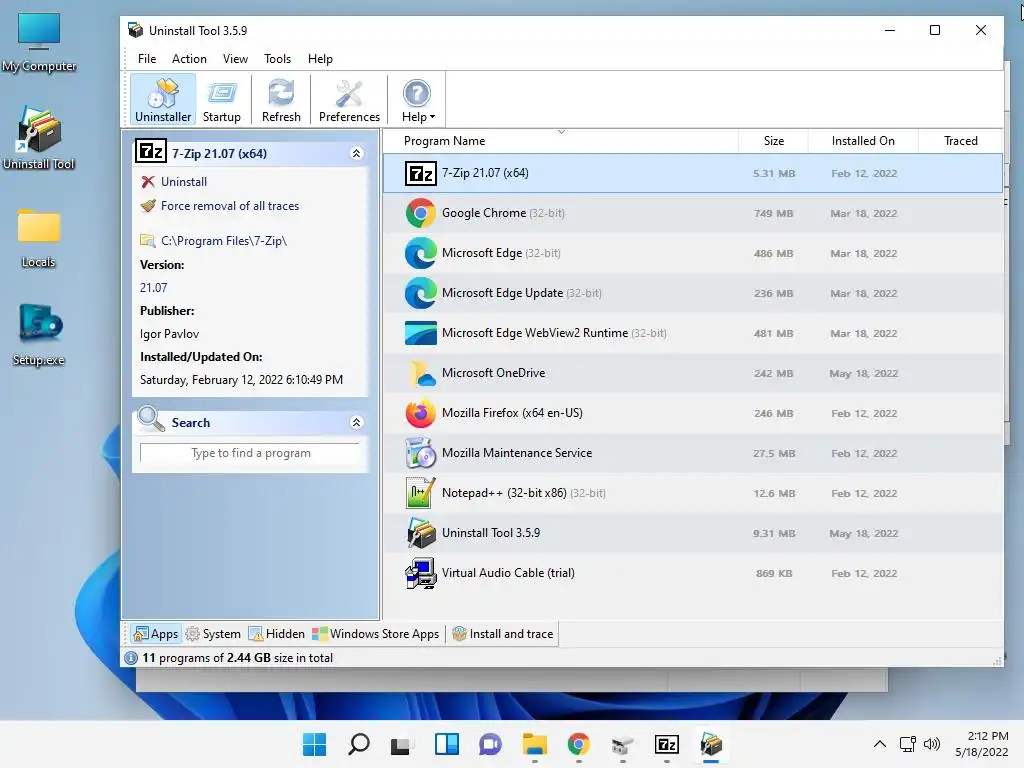Open the taskbar clock showing 2:12 PM

point(982,744)
